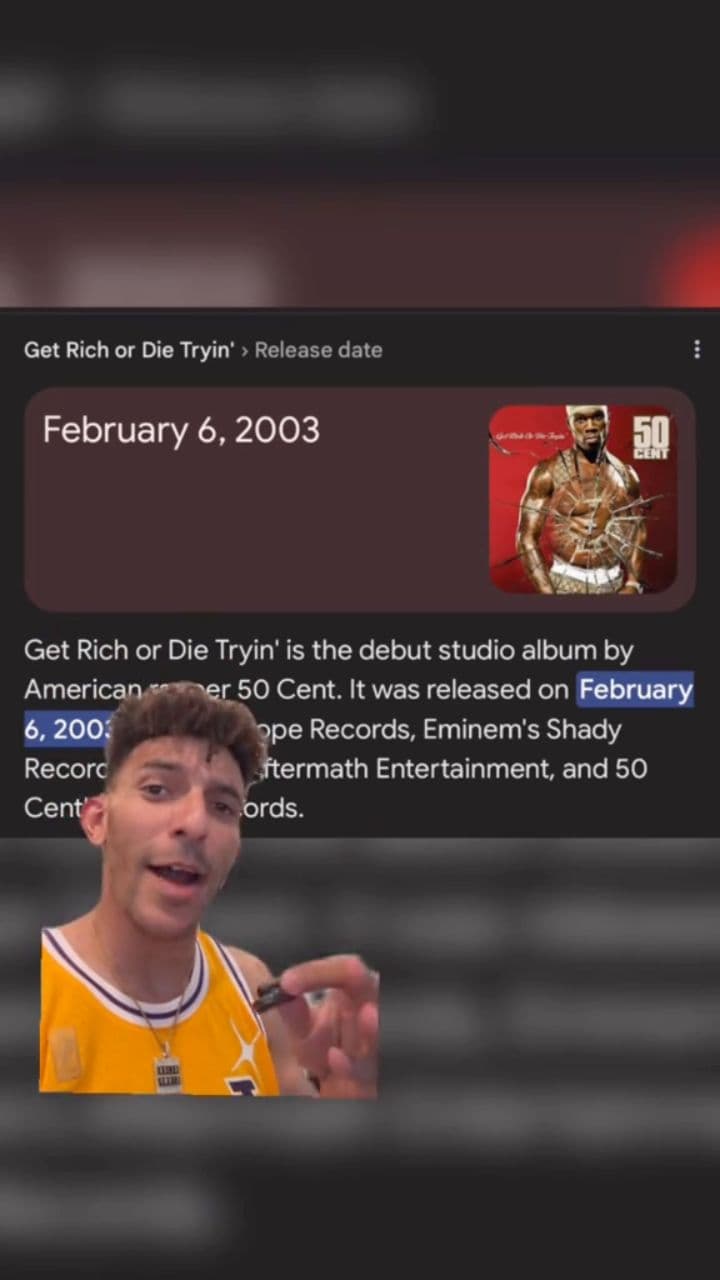Click the breadcrumb chevron before Release date
The height and width of the screenshot is (1280, 720).
pyautogui.click(x=245, y=350)
